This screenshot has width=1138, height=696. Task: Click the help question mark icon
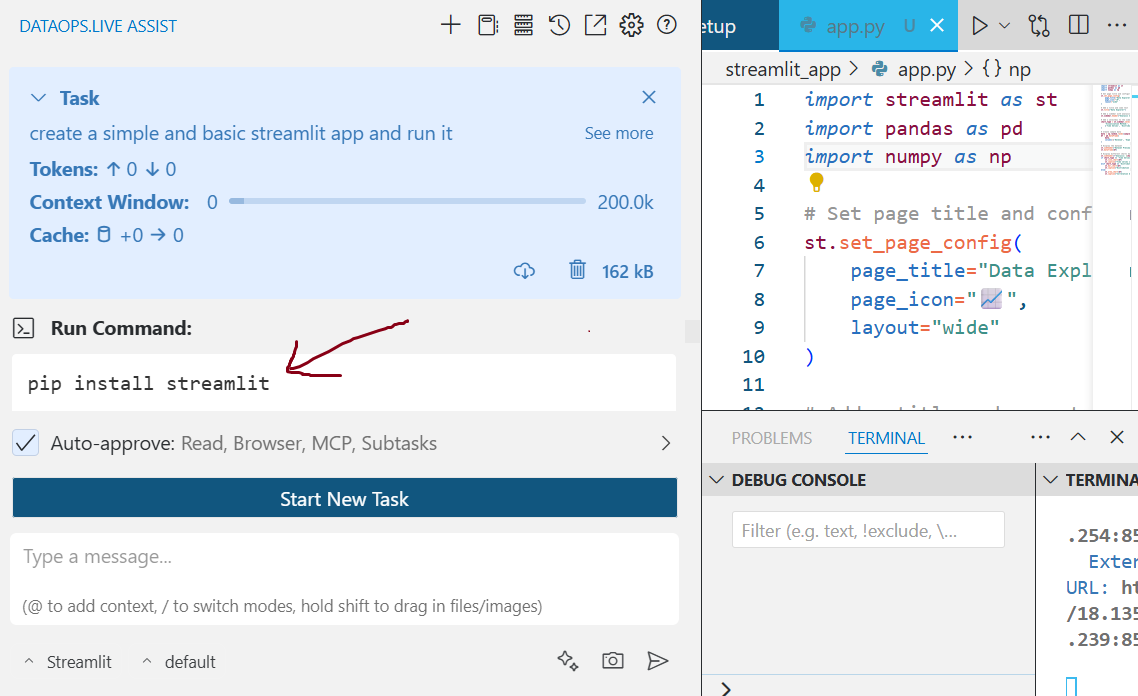(x=666, y=25)
